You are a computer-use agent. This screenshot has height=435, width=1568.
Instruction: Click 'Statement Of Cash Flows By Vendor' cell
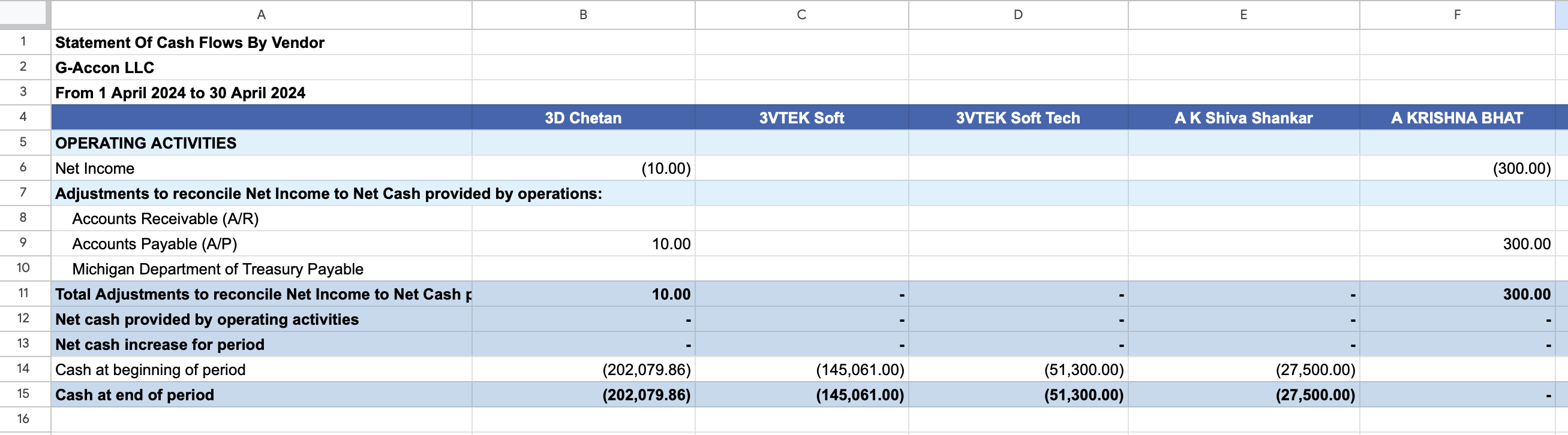click(x=261, y=43)
